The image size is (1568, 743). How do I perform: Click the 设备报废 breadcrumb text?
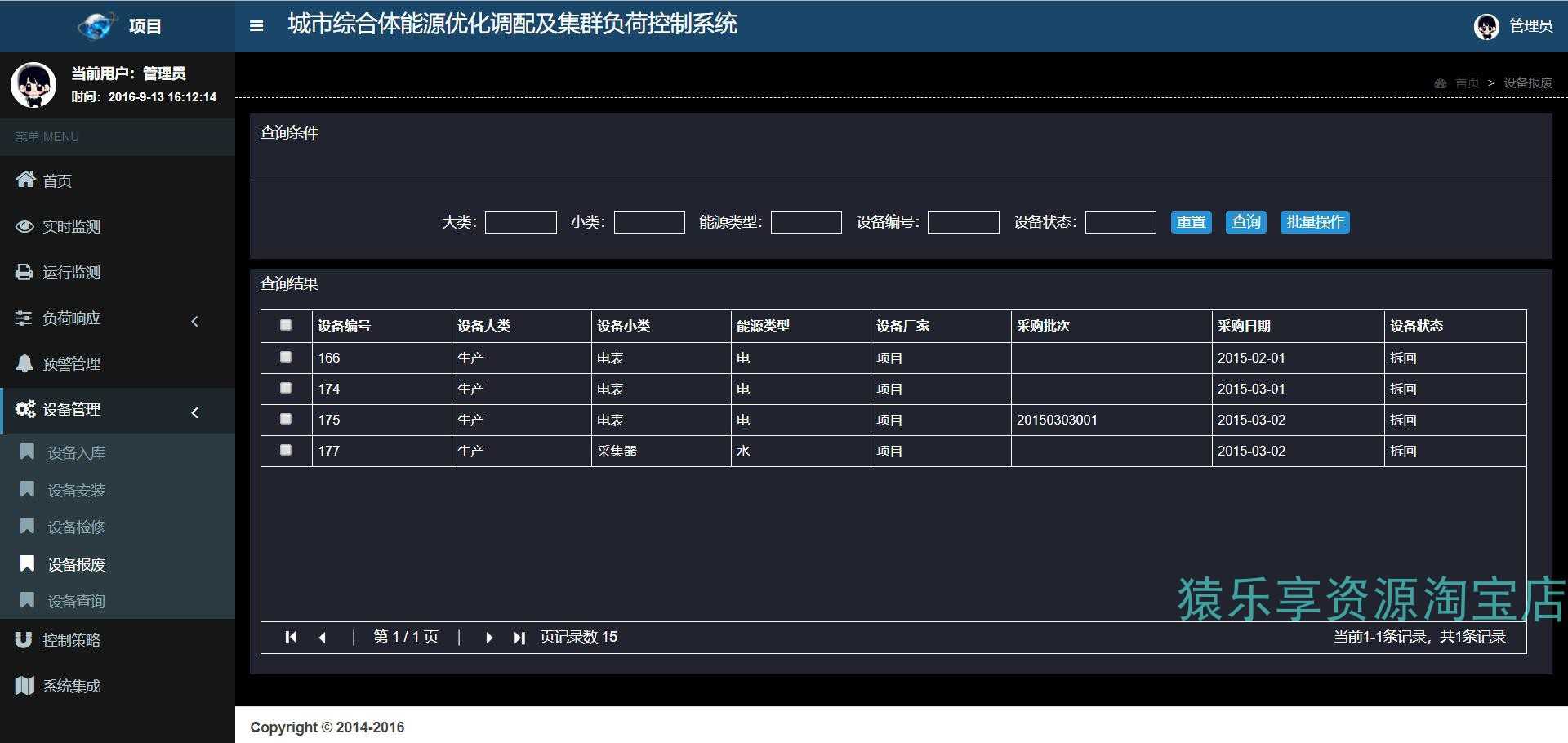1528,83
